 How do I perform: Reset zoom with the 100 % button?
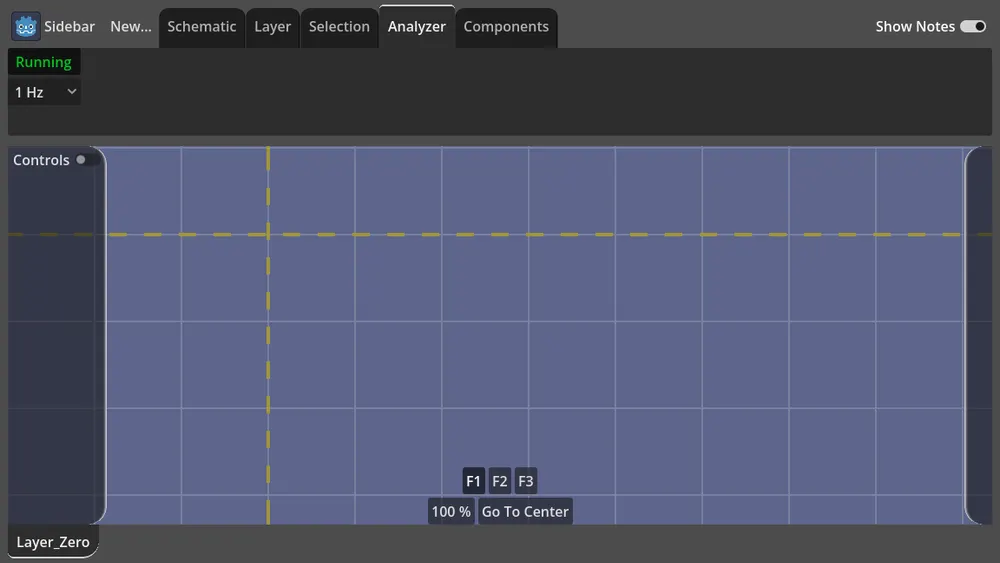tap(451, 511)
